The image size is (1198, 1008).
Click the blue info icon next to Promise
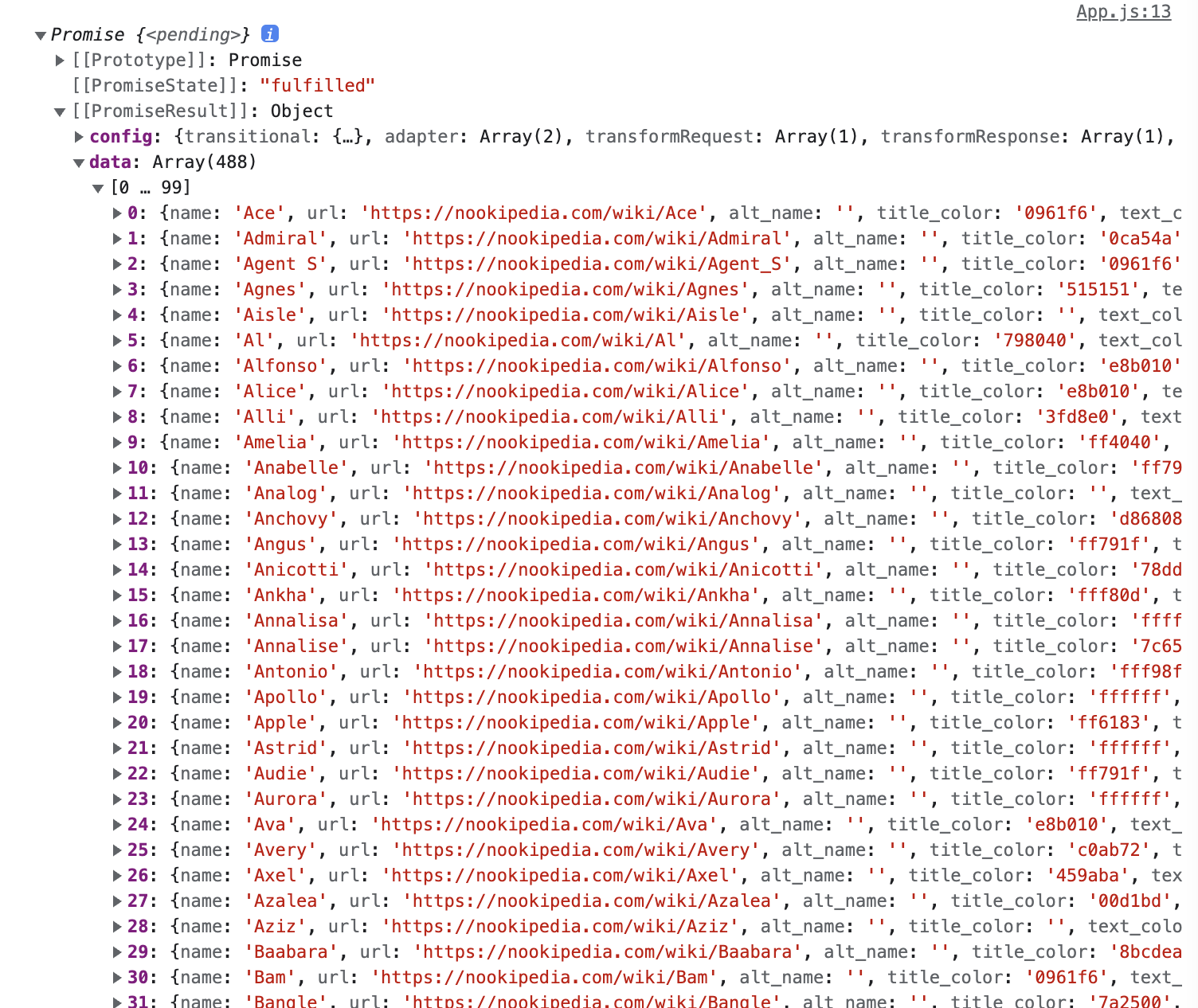click(x=270, y=33)
